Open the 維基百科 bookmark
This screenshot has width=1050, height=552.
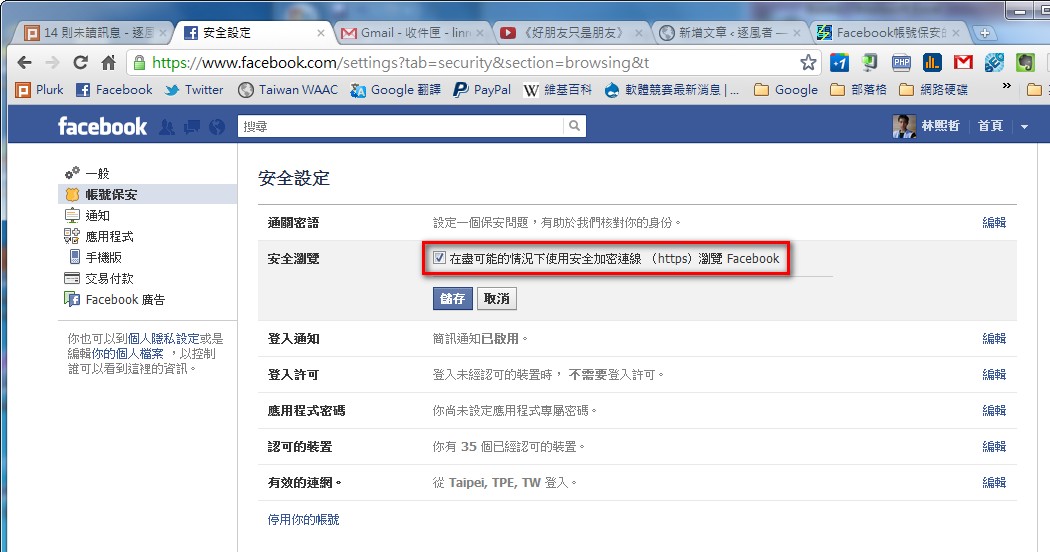[x=557, y=90]
